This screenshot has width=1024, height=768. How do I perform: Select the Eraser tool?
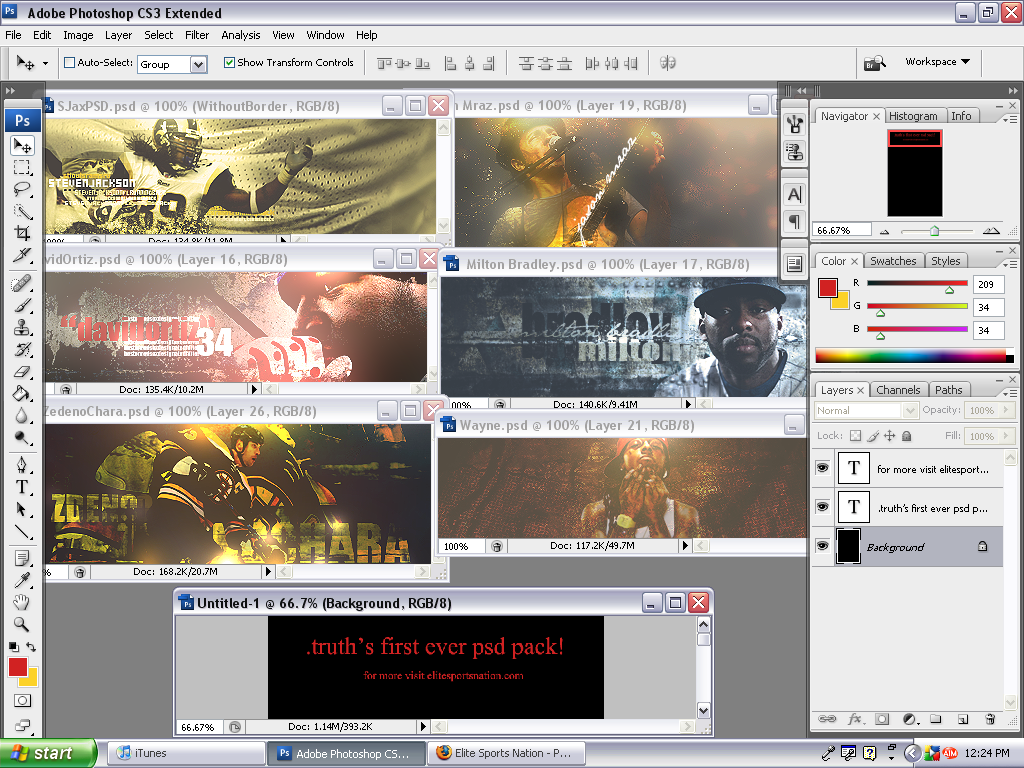pos(22,372)
